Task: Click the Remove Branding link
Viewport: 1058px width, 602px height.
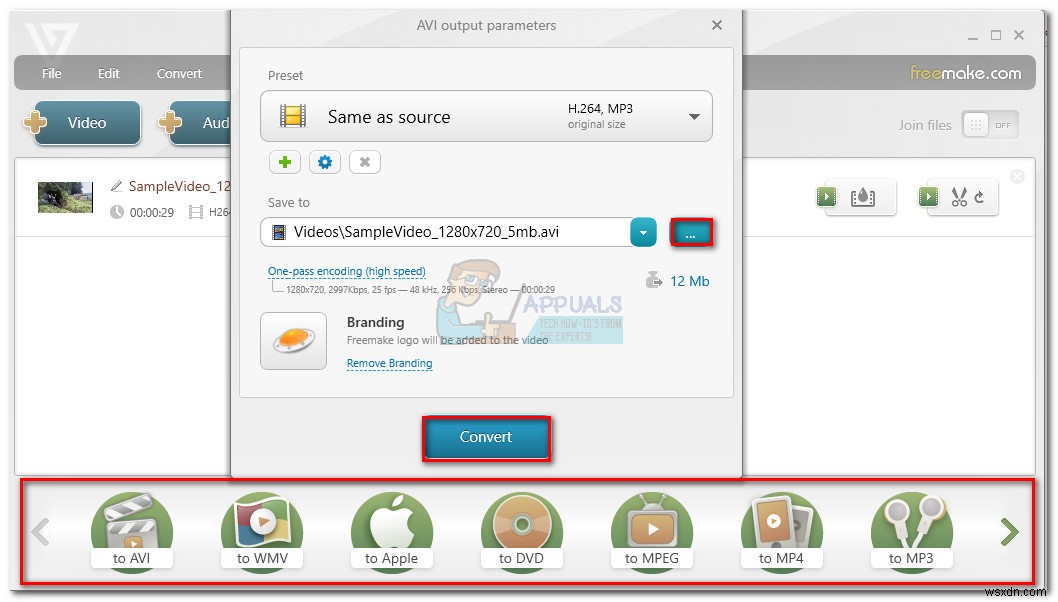Action: click(389, 363)
